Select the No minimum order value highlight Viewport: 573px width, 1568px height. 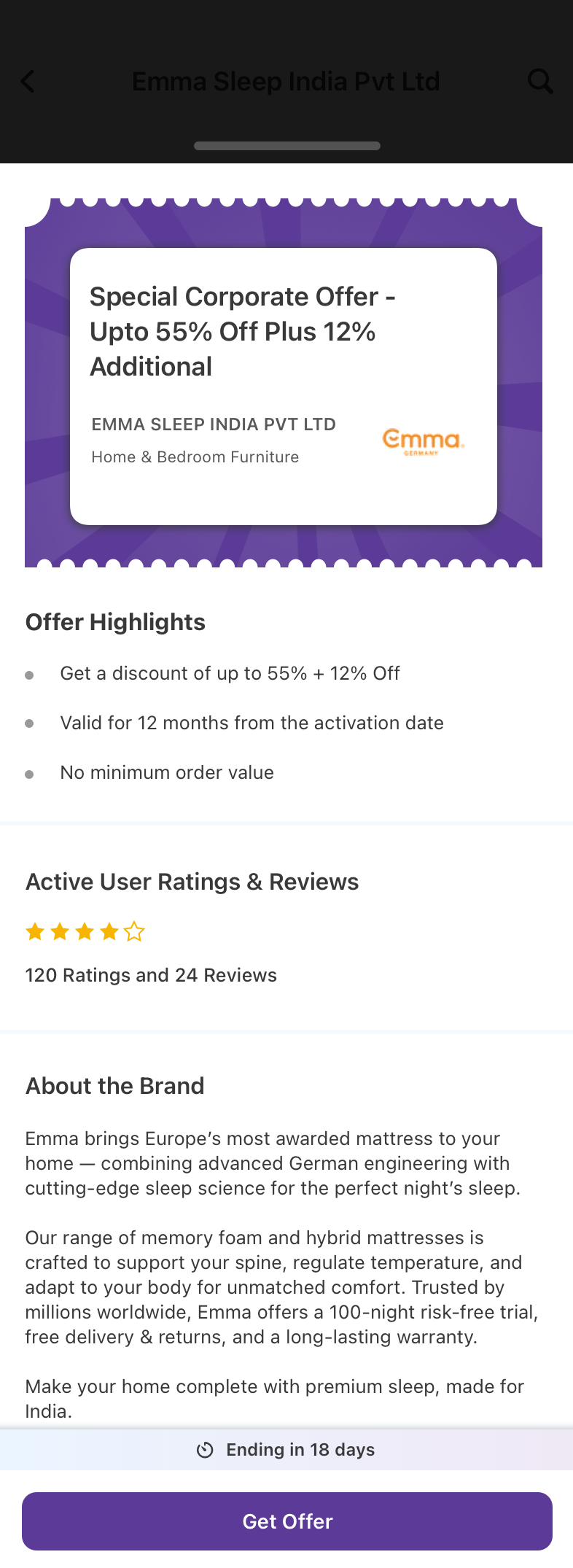[167, 772]
